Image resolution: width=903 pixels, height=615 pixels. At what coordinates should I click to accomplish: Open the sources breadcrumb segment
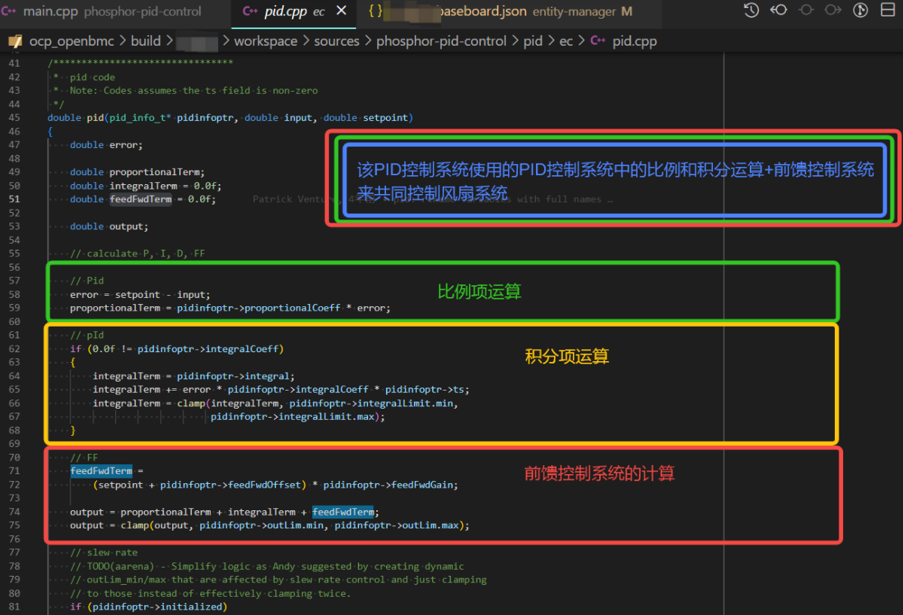(x=336, y=41)
